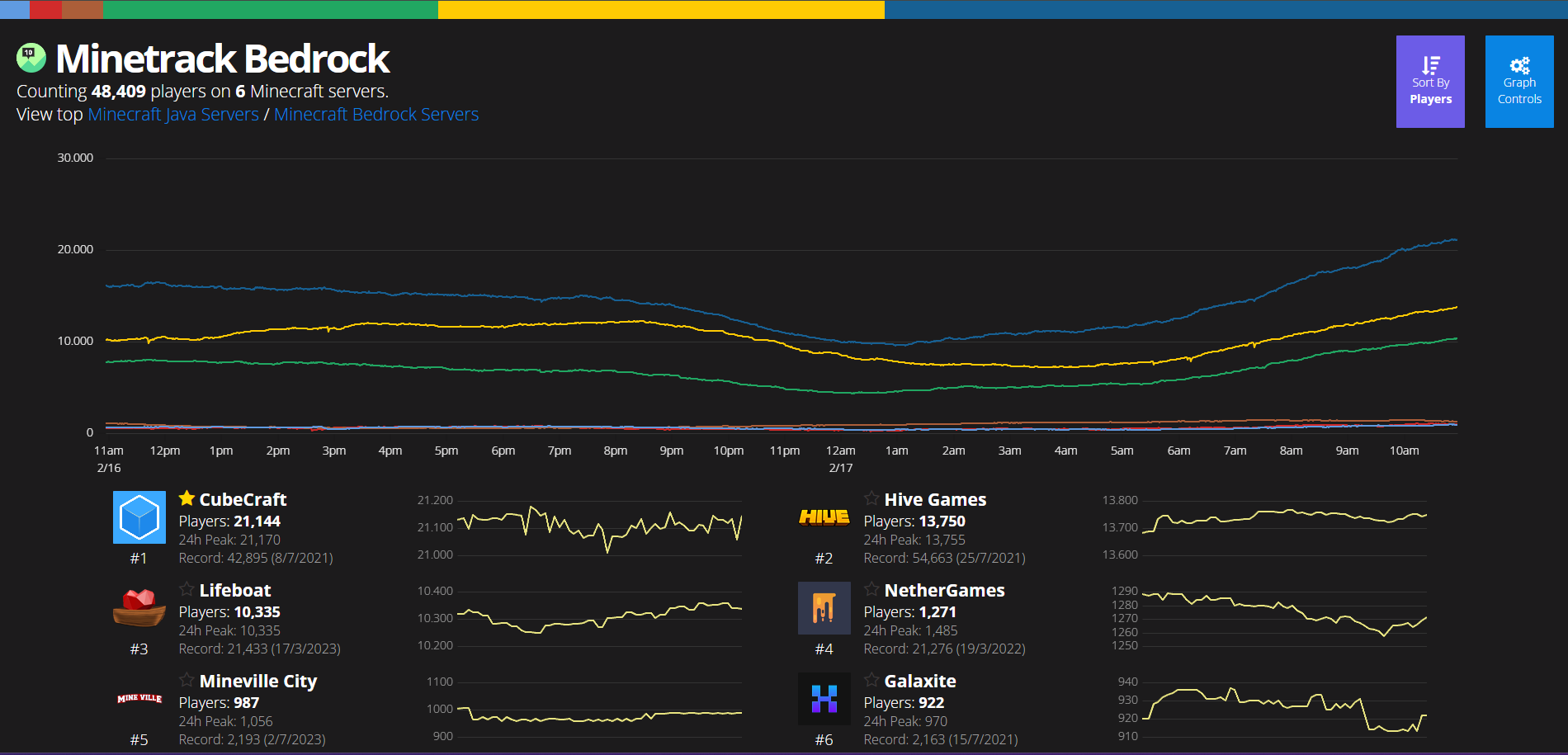The width and height of the screenshot is (1568, 755).
Task: Click the Minetrack Bedrock title
Action: click(x=222, y=59)
